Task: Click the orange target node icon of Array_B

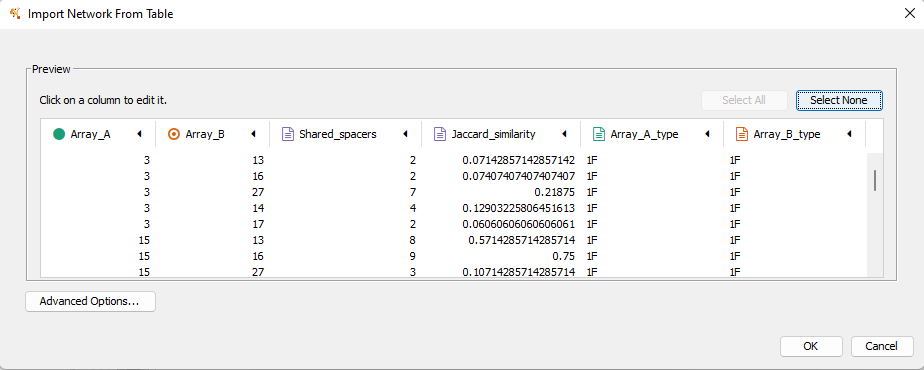Action: pos(173,134)
